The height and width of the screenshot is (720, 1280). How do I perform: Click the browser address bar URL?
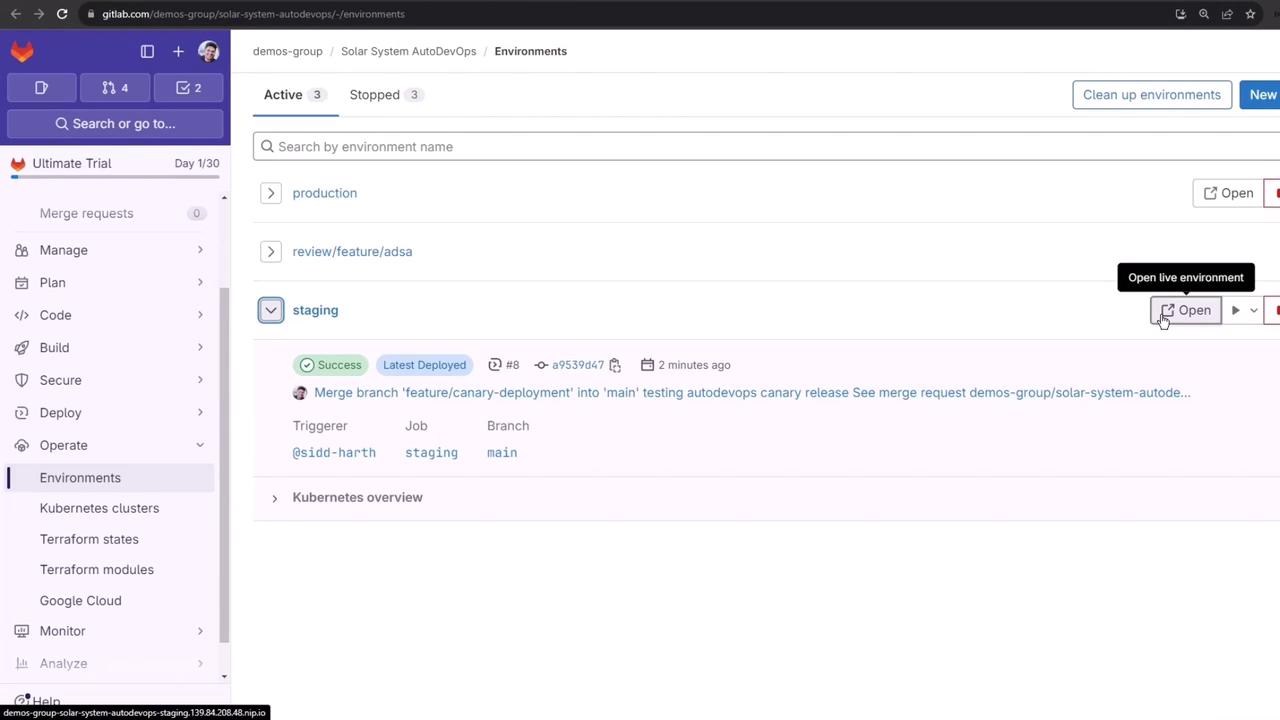(x=253, y=14)
